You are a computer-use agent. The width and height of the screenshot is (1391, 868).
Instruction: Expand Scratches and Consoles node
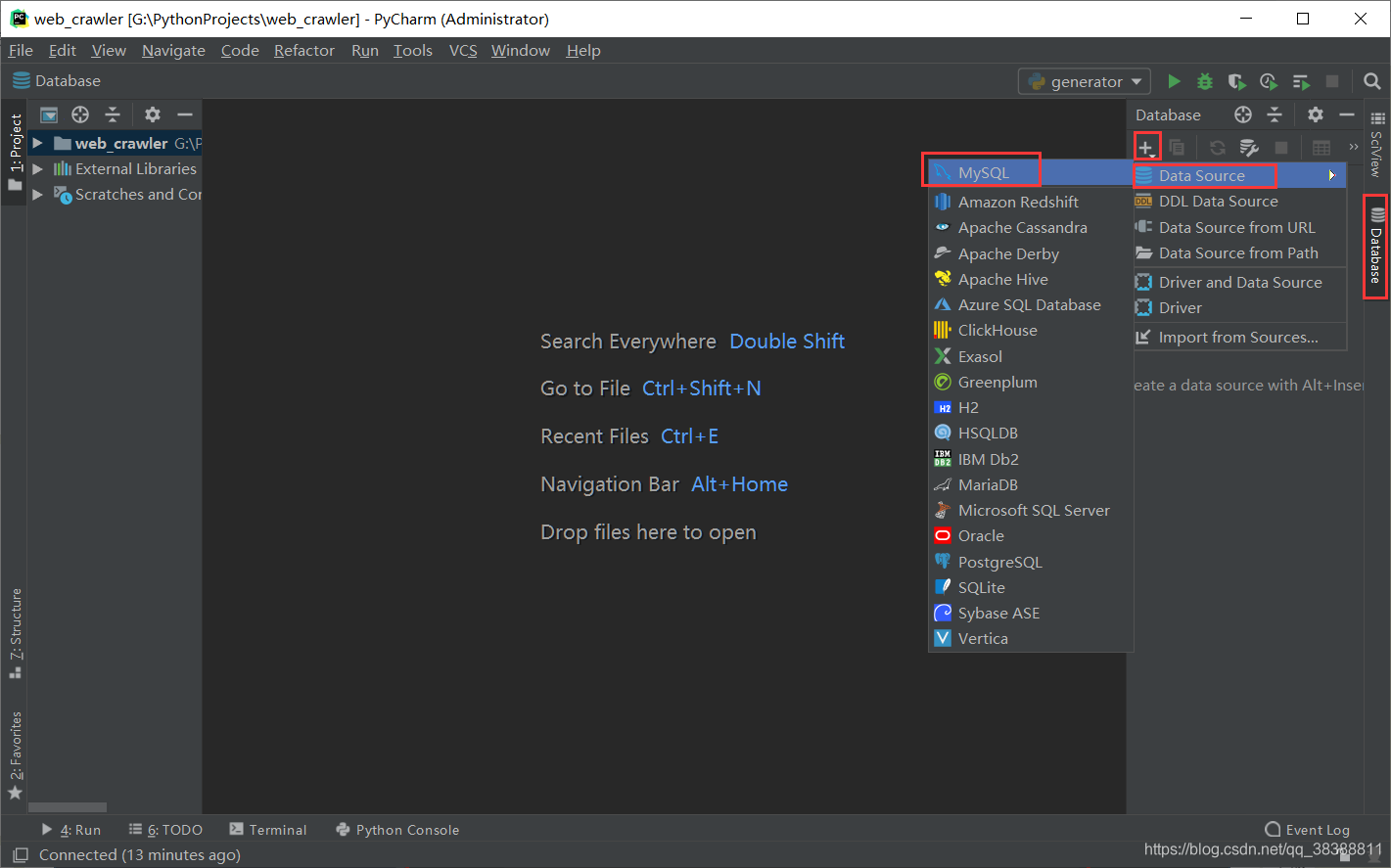coord(37,194)
